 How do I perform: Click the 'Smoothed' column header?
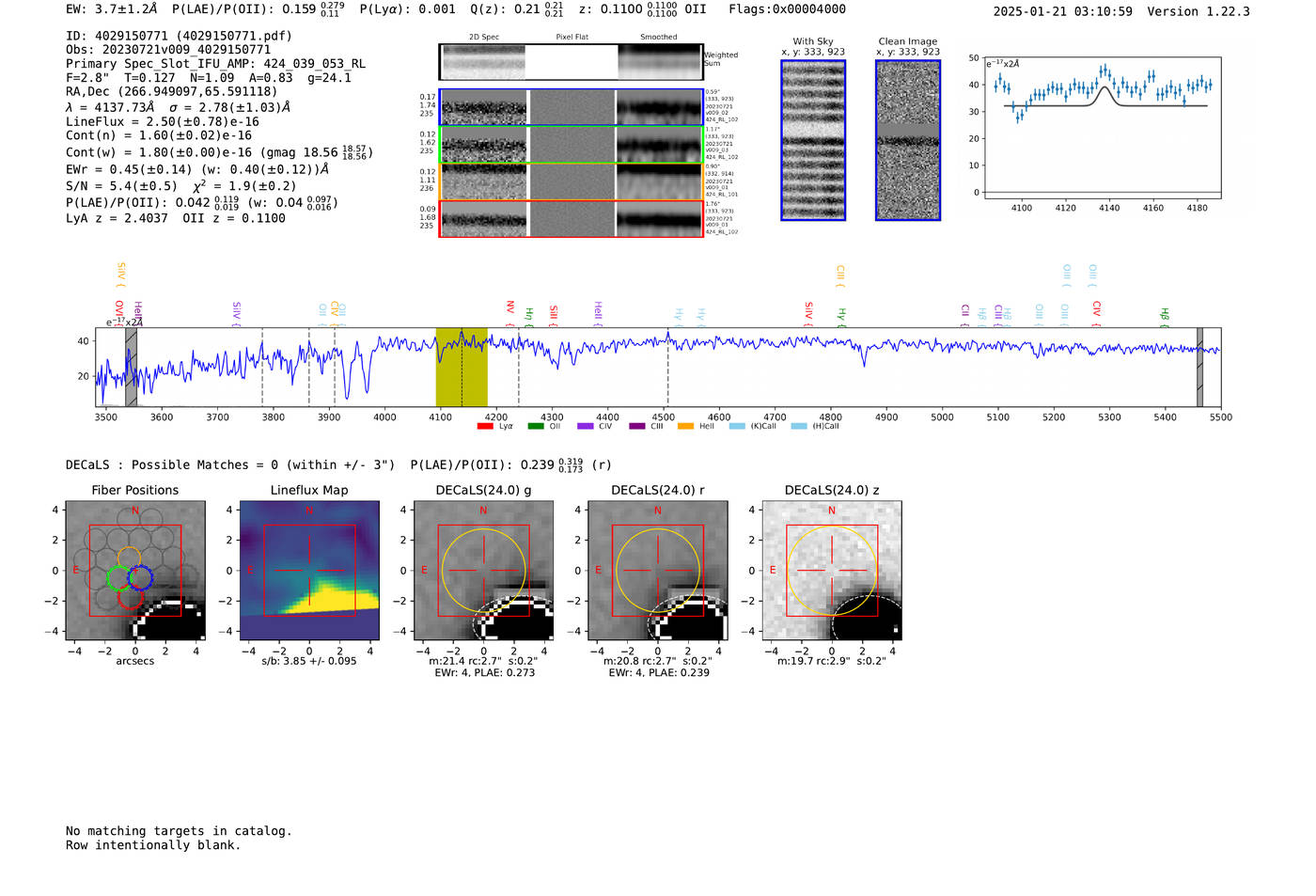(x=659, y=37)
